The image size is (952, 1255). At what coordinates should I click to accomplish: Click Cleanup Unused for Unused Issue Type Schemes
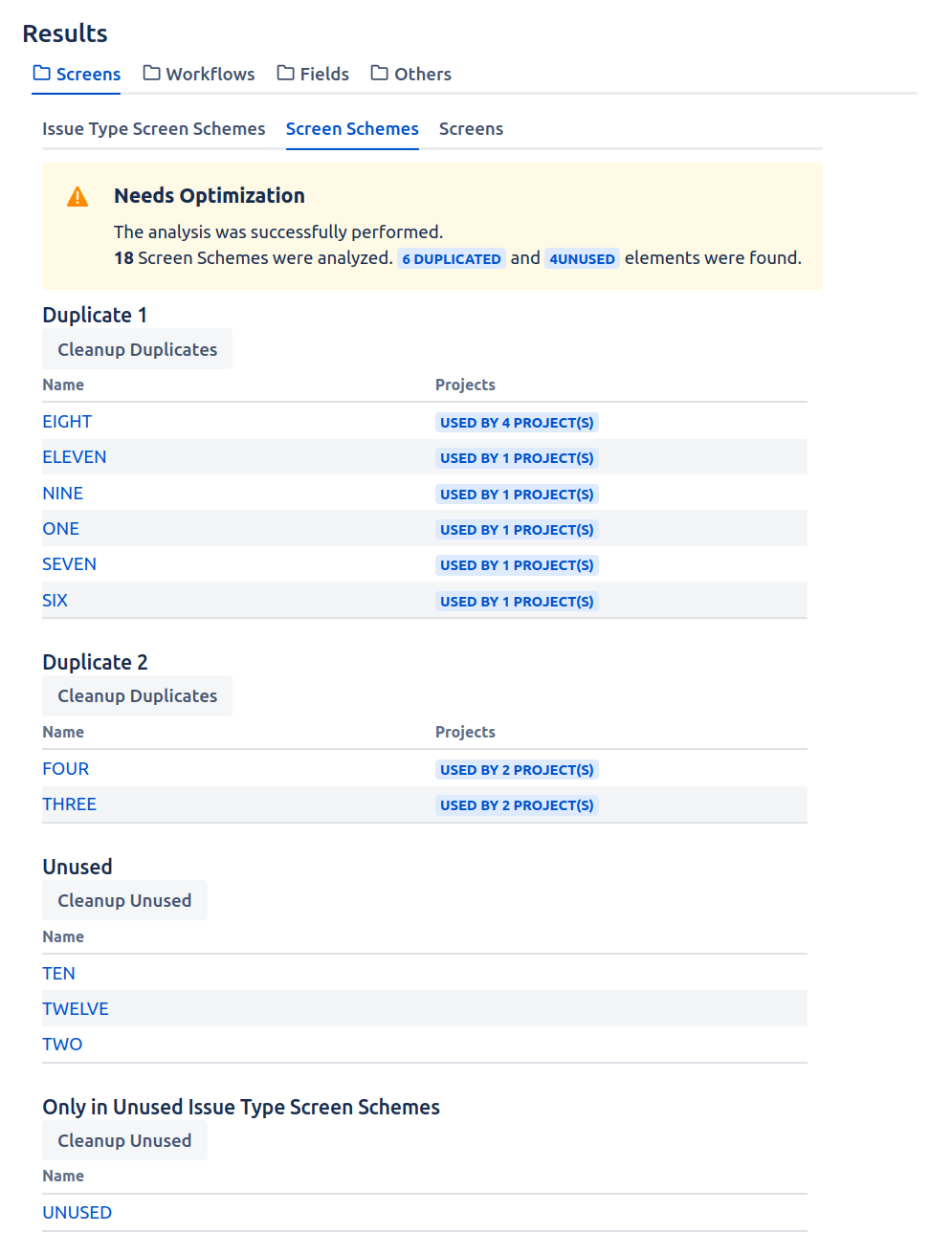[x=124, y=1141]
